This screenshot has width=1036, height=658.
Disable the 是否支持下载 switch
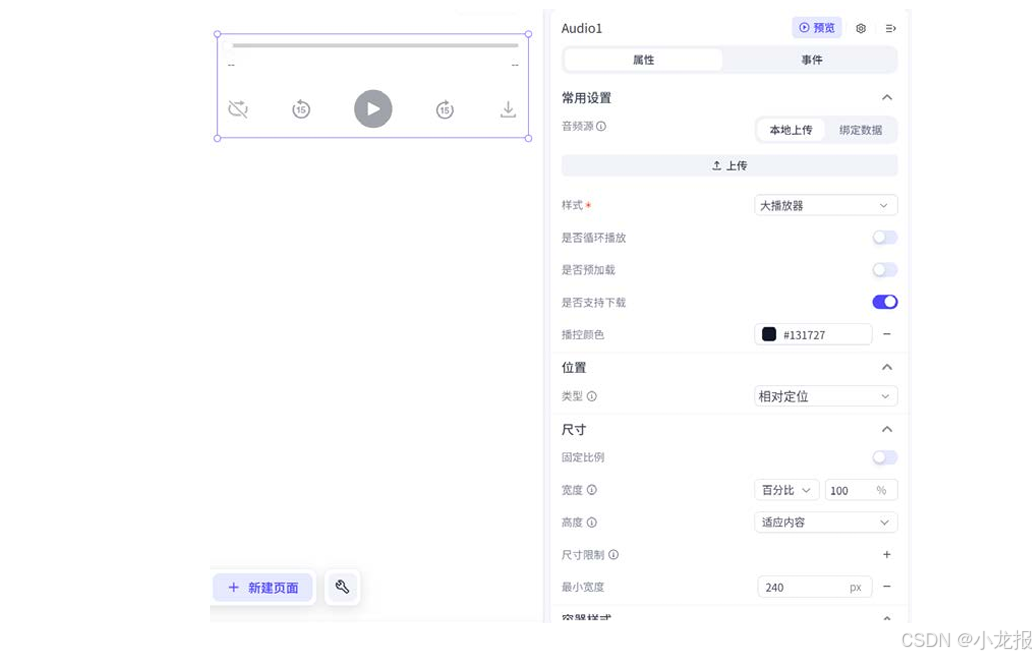884,301
